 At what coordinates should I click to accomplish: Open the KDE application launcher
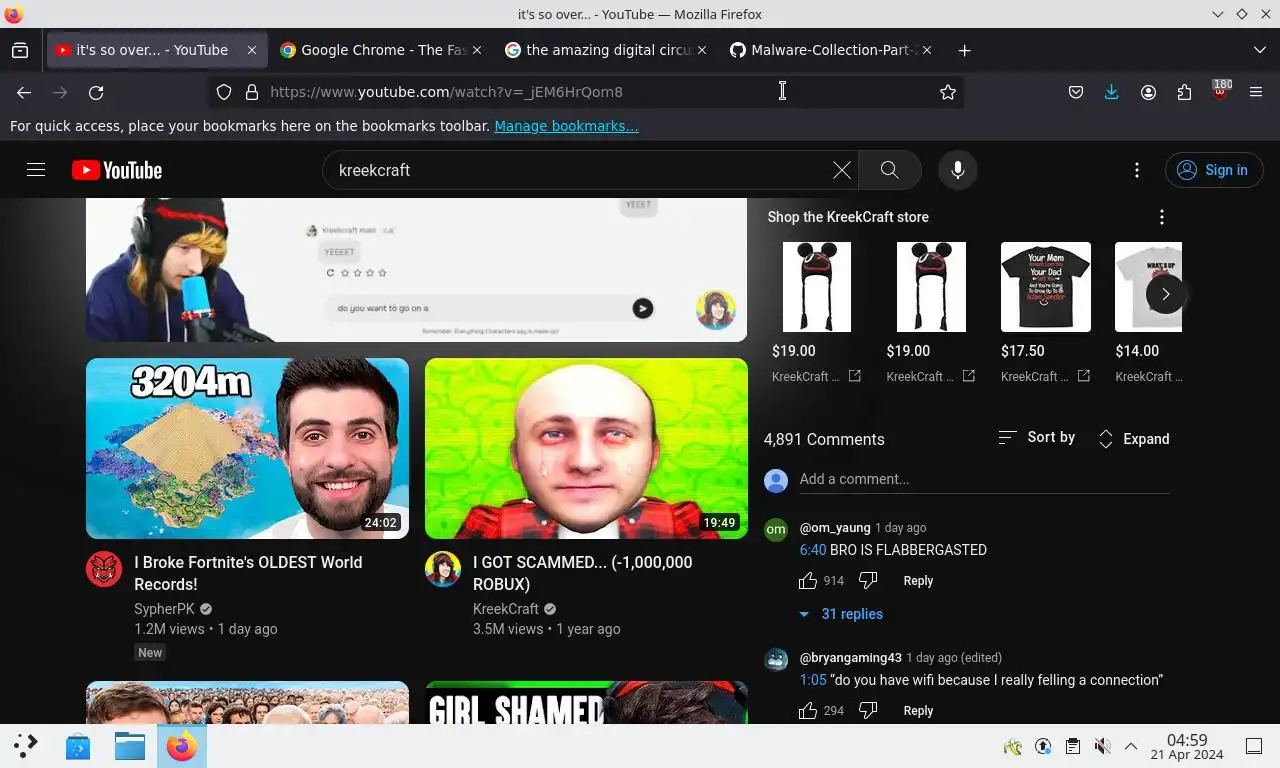[x=26, y=746]
